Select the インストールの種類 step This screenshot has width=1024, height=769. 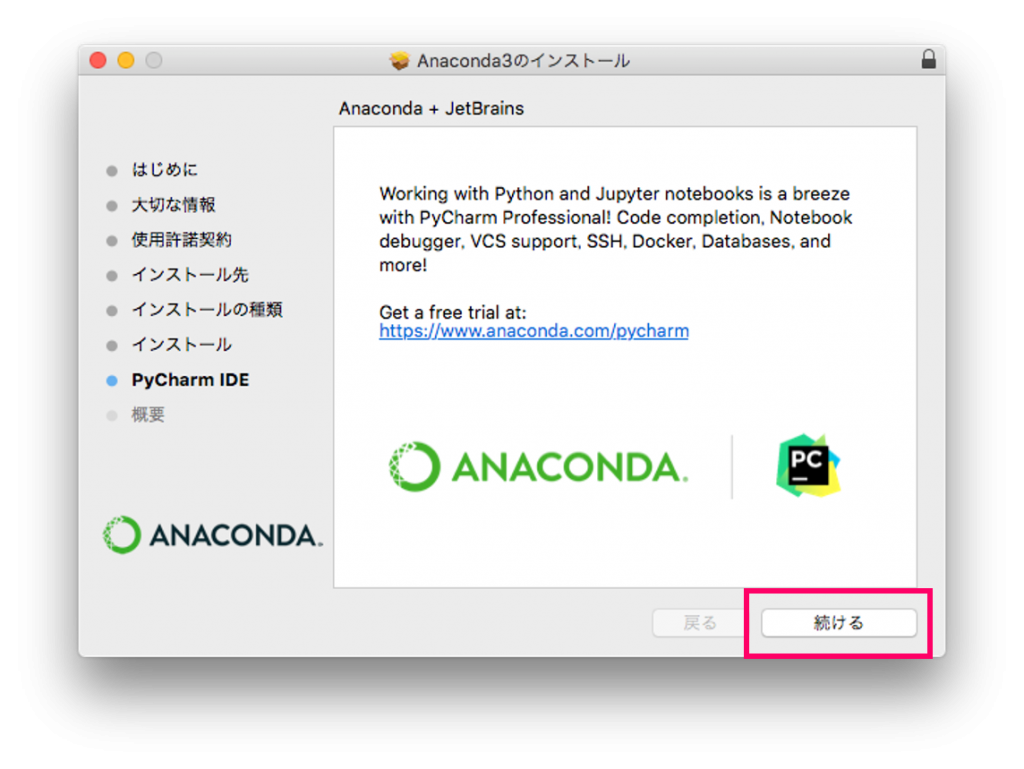pos(207,310)
